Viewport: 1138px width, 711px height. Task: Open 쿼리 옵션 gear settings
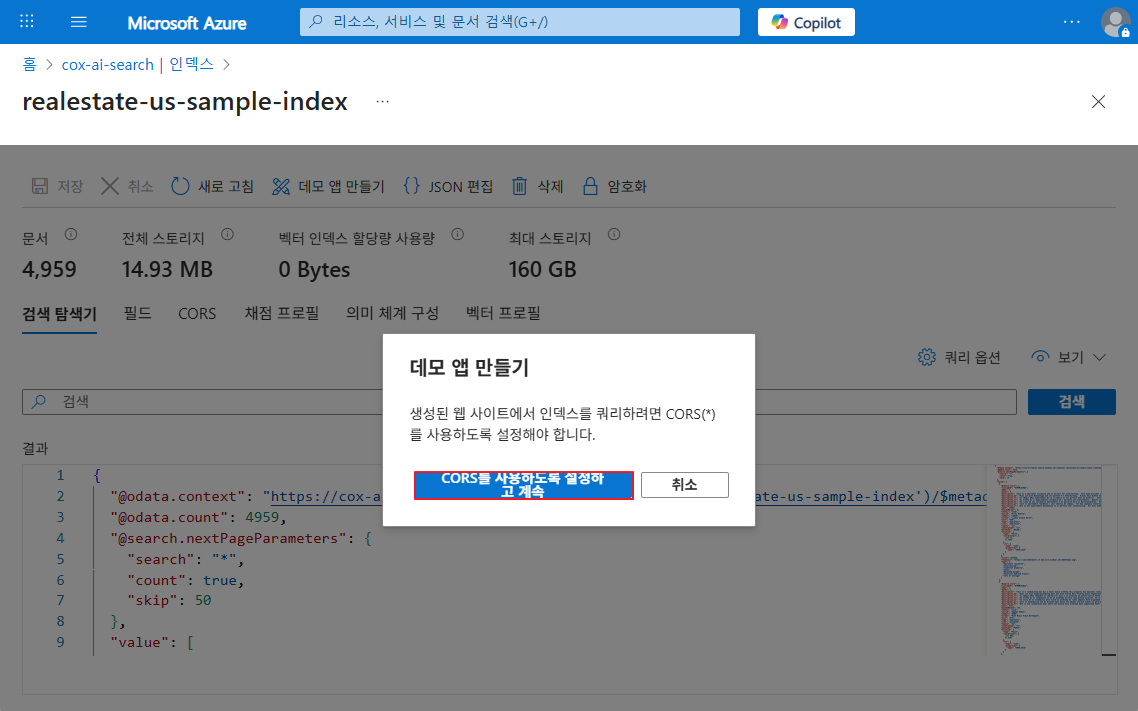[x=959, y=357]
